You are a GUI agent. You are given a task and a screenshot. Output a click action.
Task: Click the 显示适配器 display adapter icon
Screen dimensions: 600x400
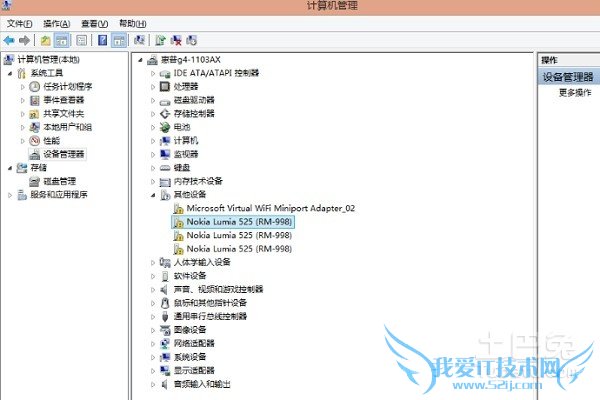click(165, 371)
